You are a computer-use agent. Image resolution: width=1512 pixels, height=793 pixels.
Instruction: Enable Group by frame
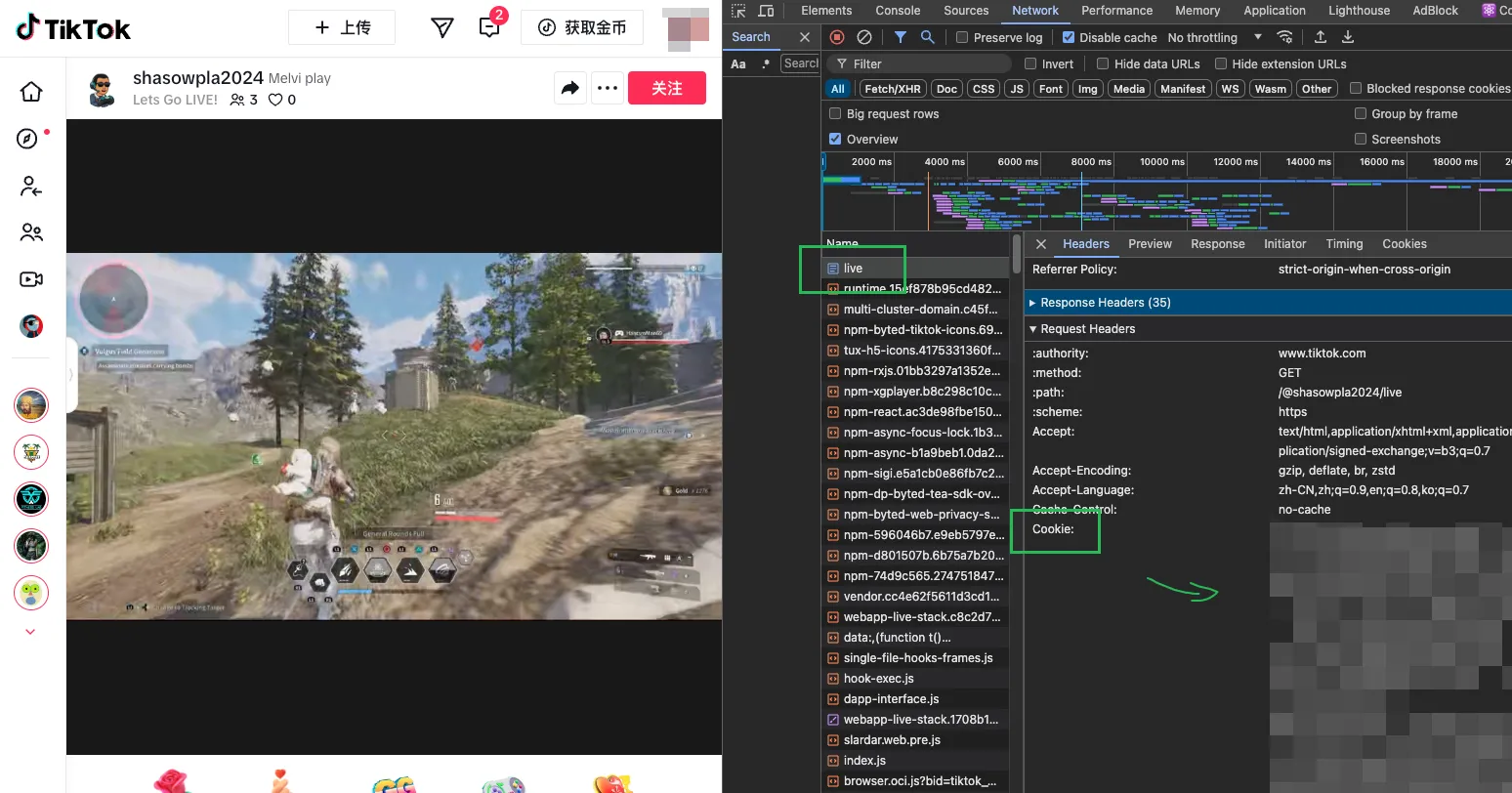click(1361, 113)
